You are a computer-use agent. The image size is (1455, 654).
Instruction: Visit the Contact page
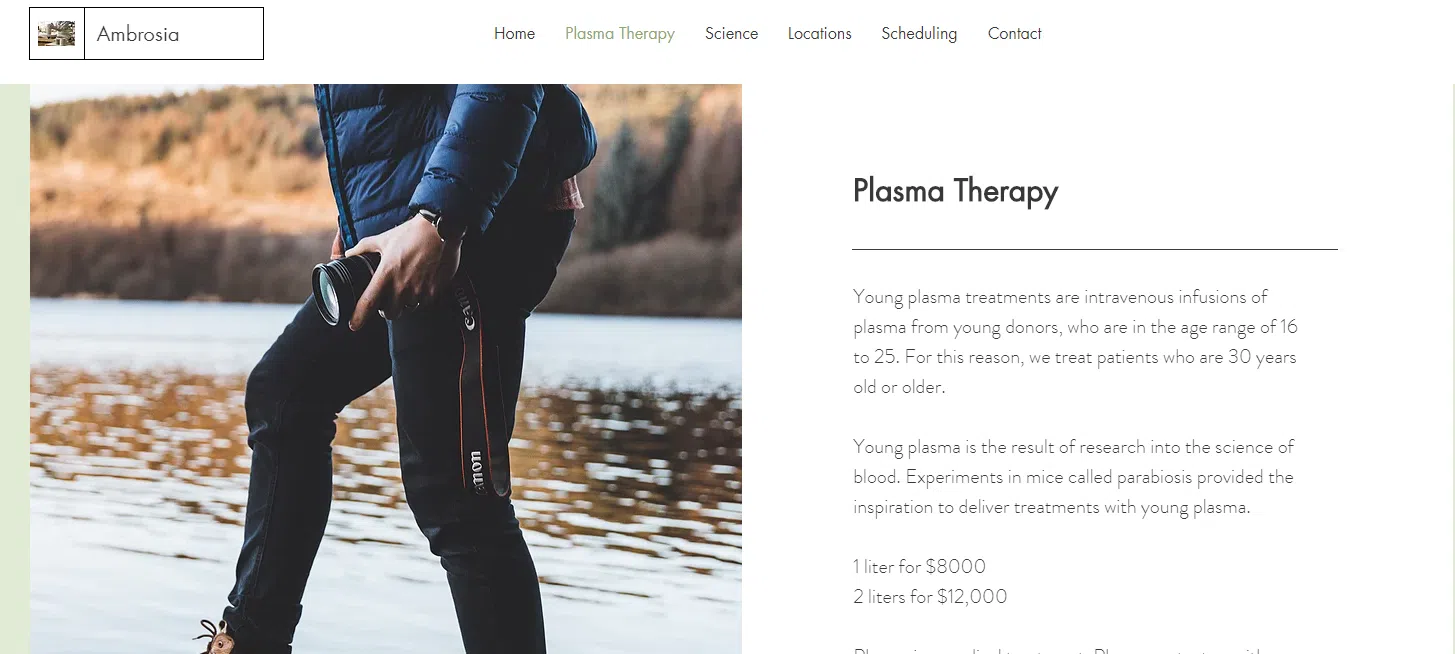click(x=1014, y=34)
